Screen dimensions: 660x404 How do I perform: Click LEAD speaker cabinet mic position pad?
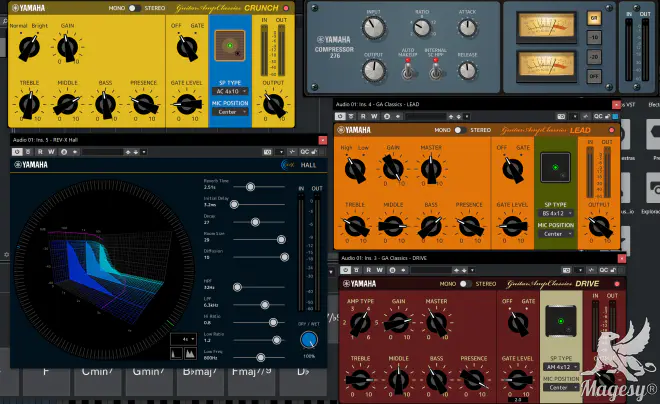pyautogui.click(x=555, y=167)
